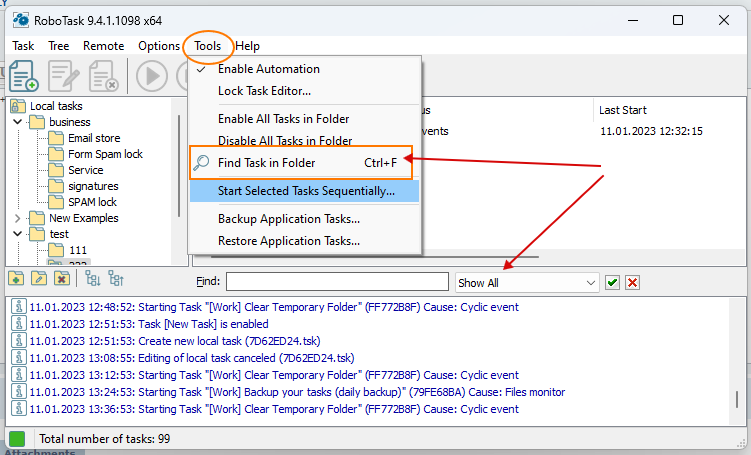Collapse the business folder in the tree

point(18,122)
